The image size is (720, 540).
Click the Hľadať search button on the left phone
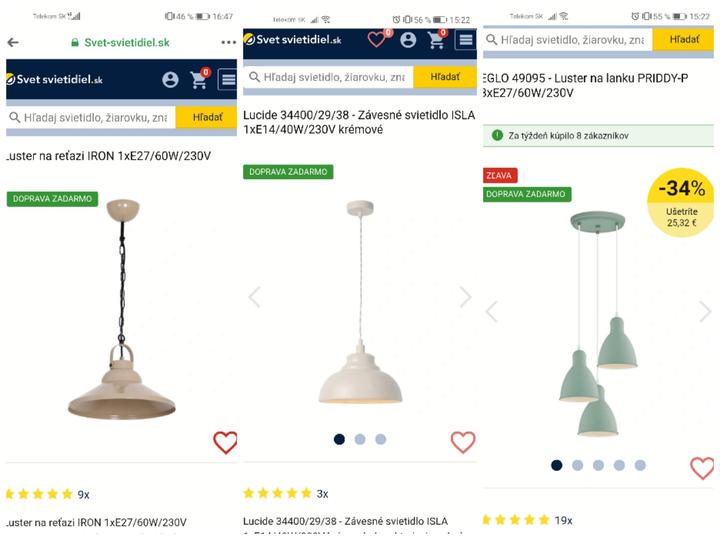[x=207, y=118]
